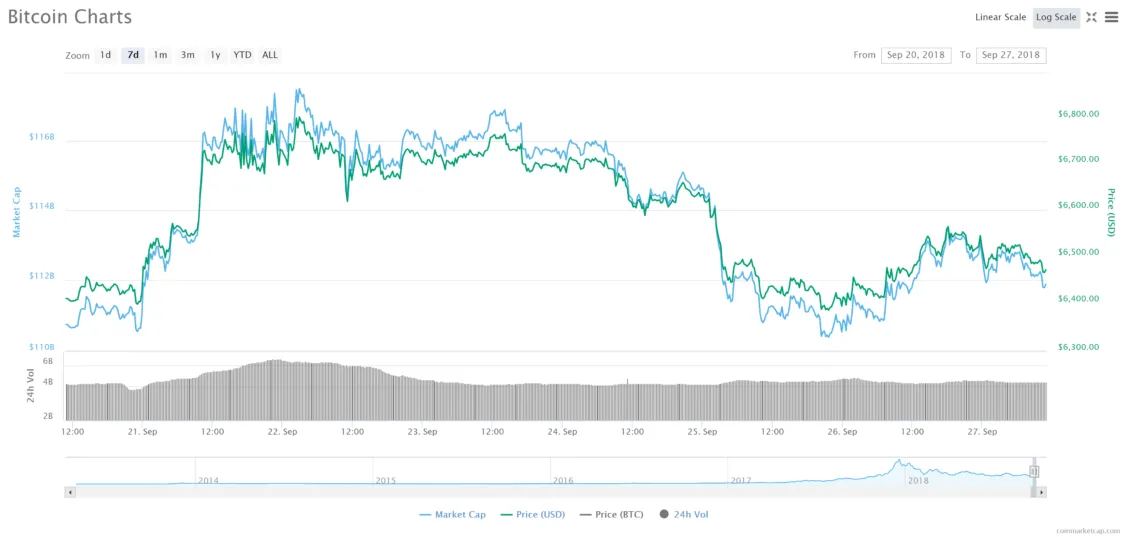Toggle Price (USD) line visibility
Image resolution: width=1140 pixels, height=537 pixels.
pos(532,514)
